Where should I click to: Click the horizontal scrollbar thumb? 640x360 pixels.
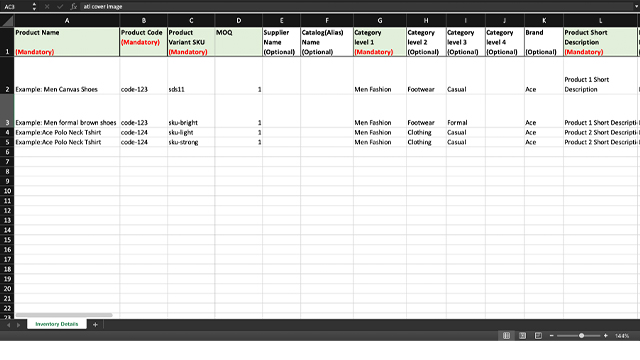pos(64,315)
